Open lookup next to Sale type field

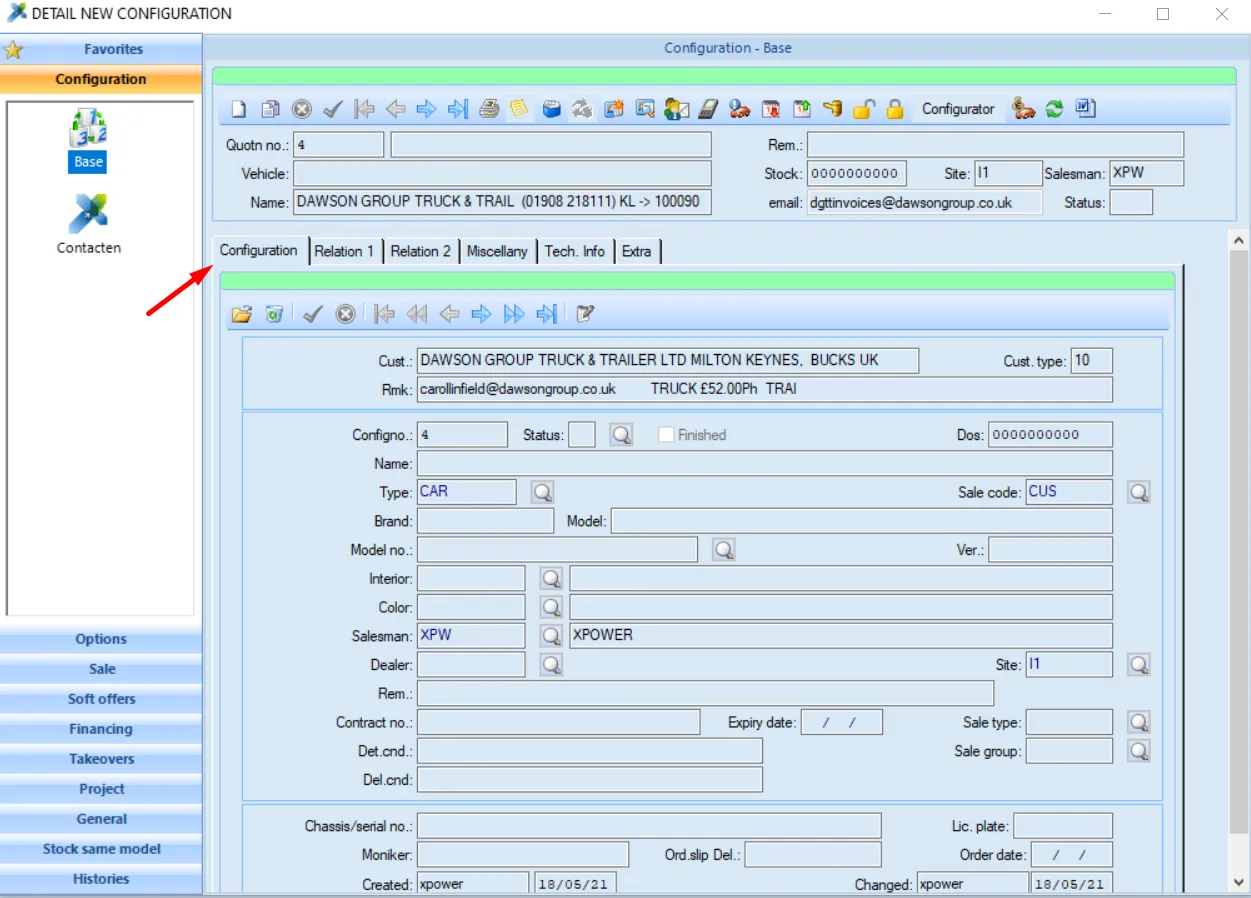[1138, 722]
